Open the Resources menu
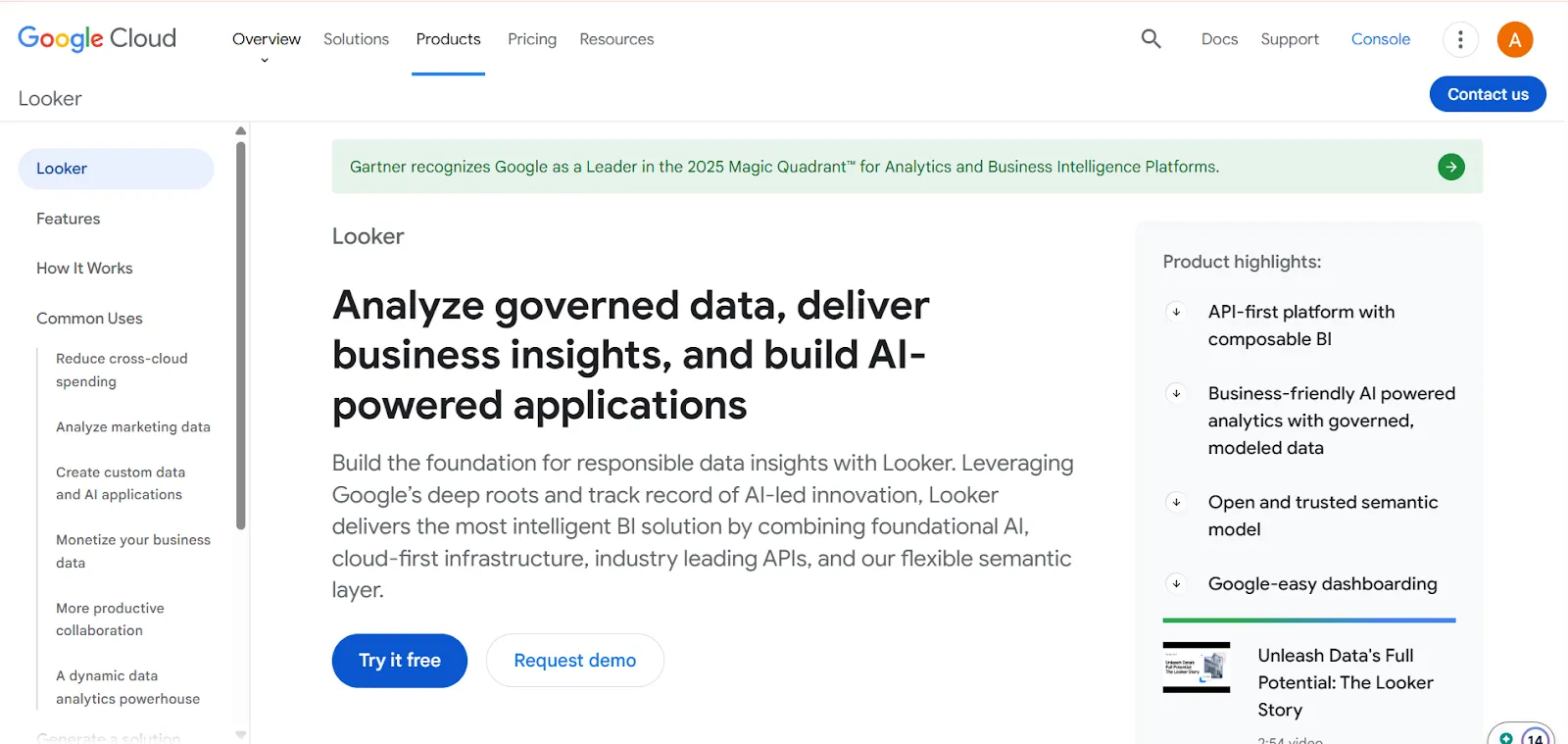Image resolution: width=1568 pixels, height=744 pixels. point(616,39)
